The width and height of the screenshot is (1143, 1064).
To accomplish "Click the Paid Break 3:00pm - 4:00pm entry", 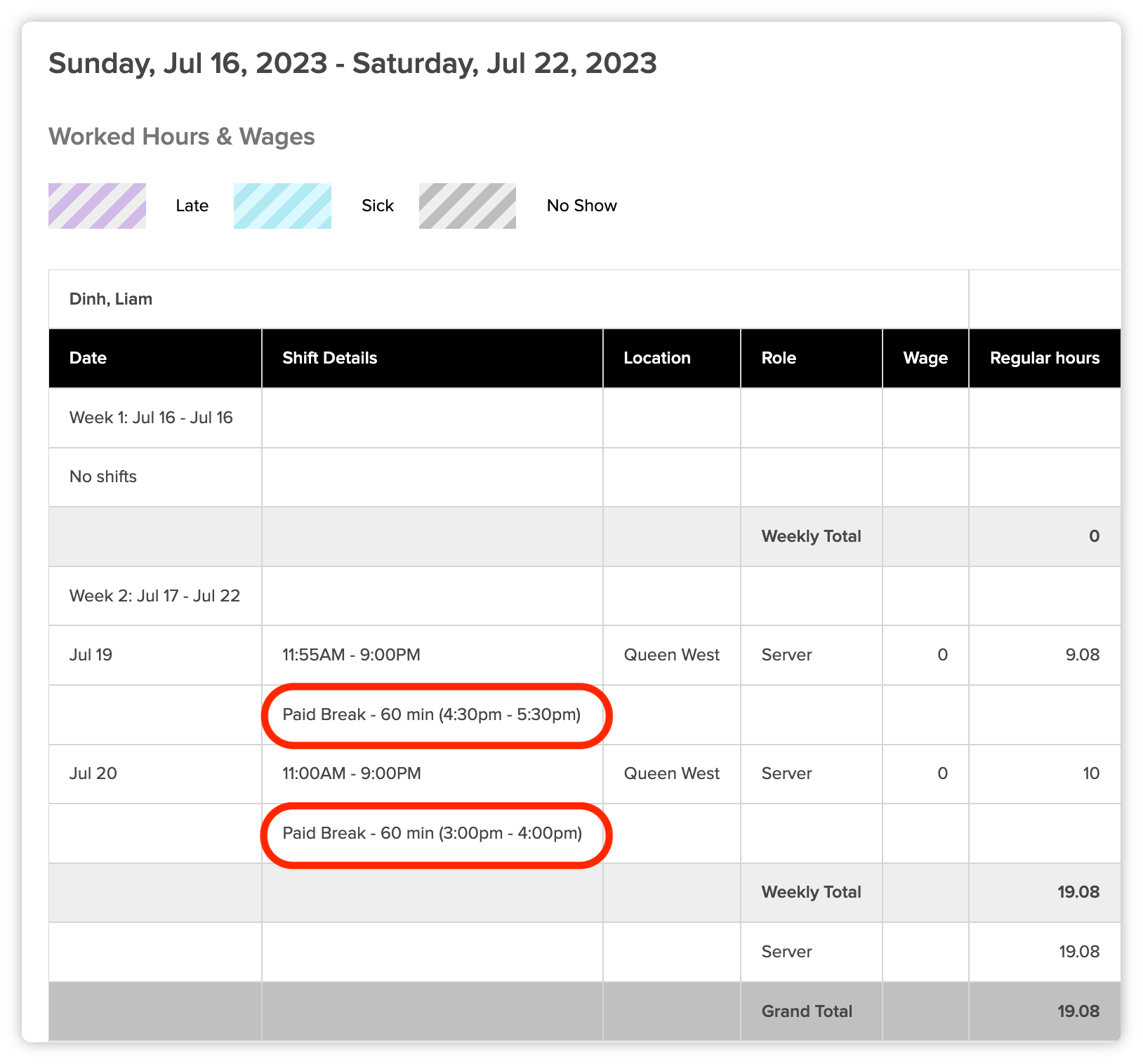I will point(432,833).
